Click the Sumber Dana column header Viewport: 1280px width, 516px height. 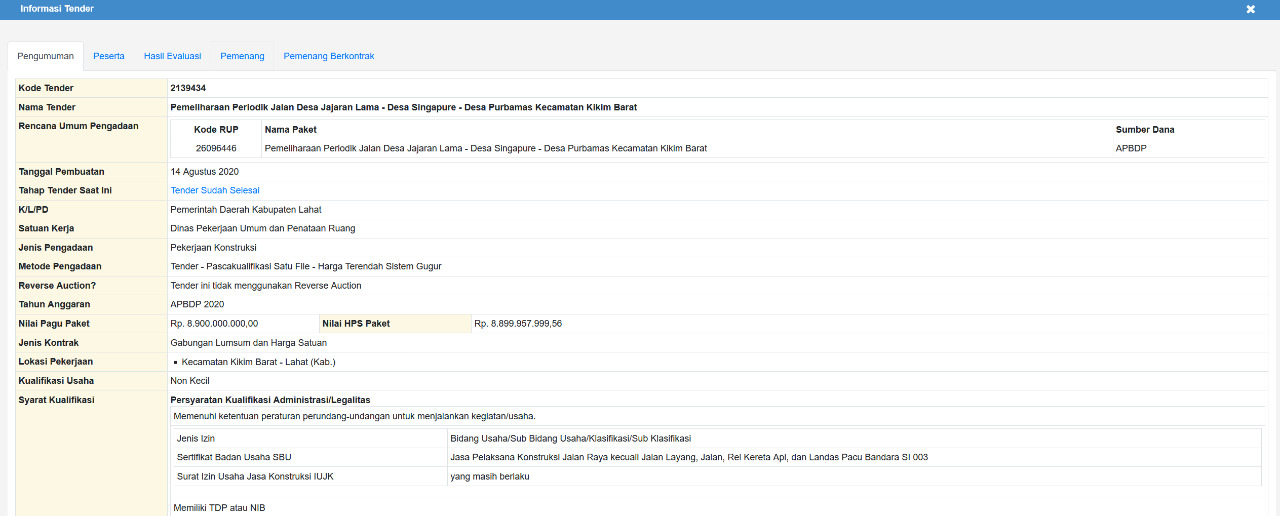point(1145,130)
